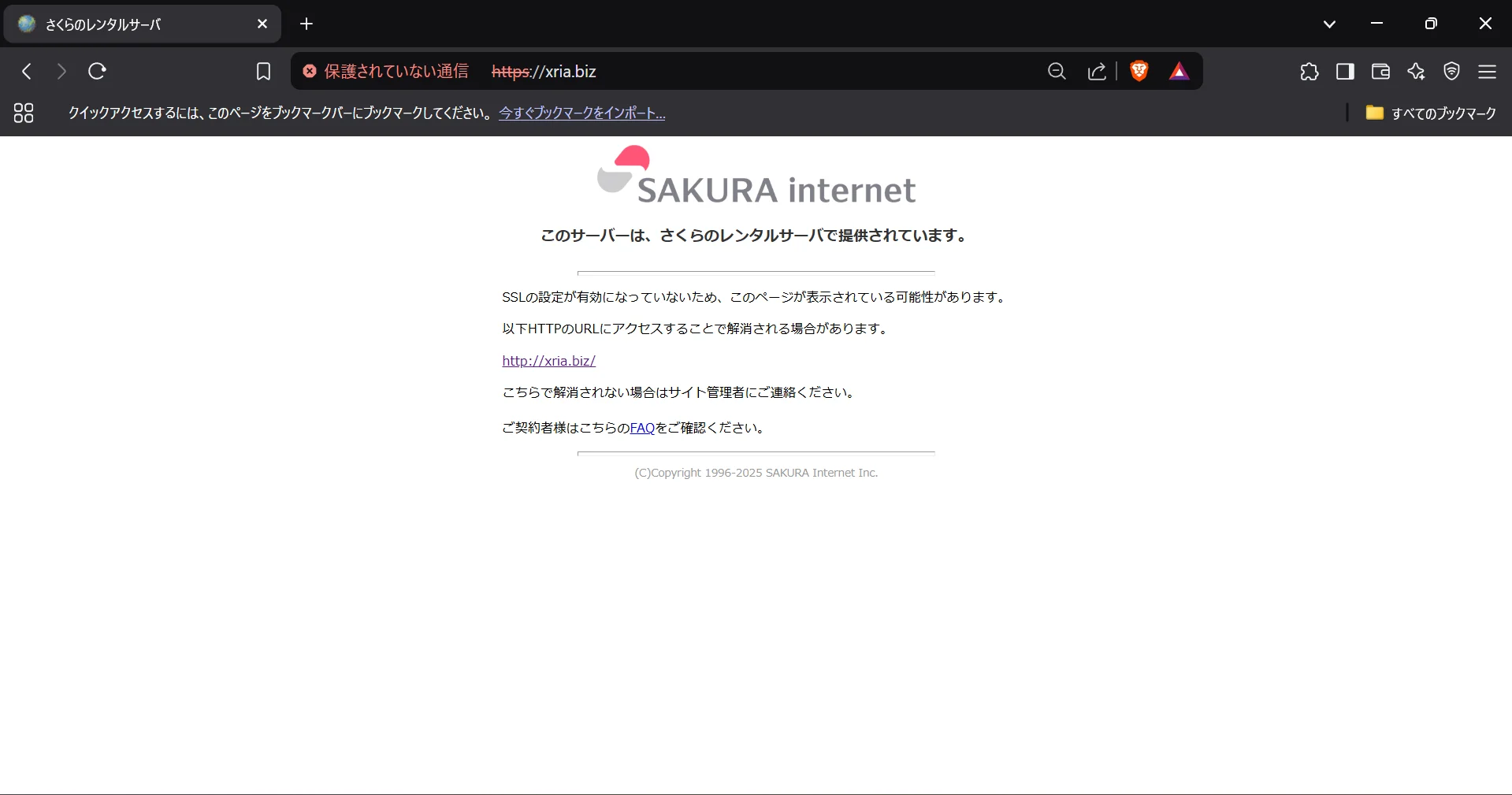Reload the page with refresh icon
The width and height of the screenshot is (1512, 795).
(97, 72)
